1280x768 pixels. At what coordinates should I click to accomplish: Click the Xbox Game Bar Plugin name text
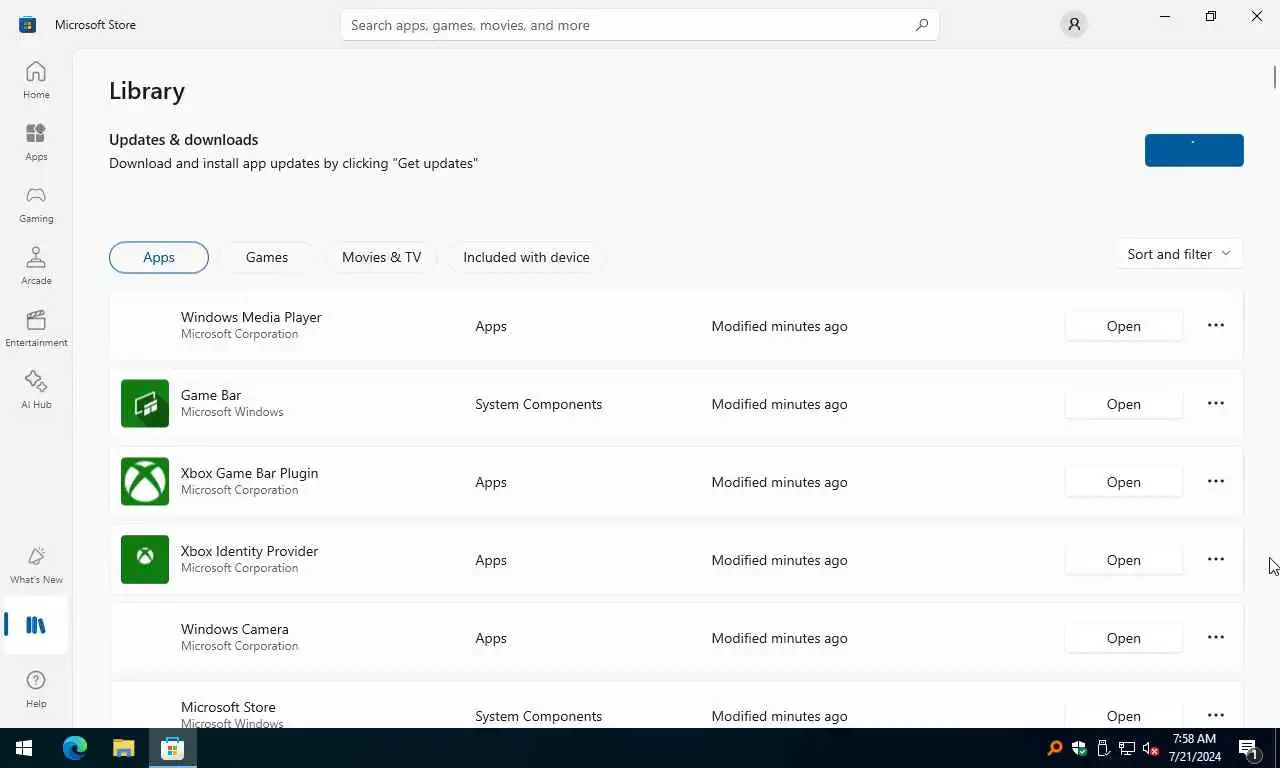pos(249,473)
